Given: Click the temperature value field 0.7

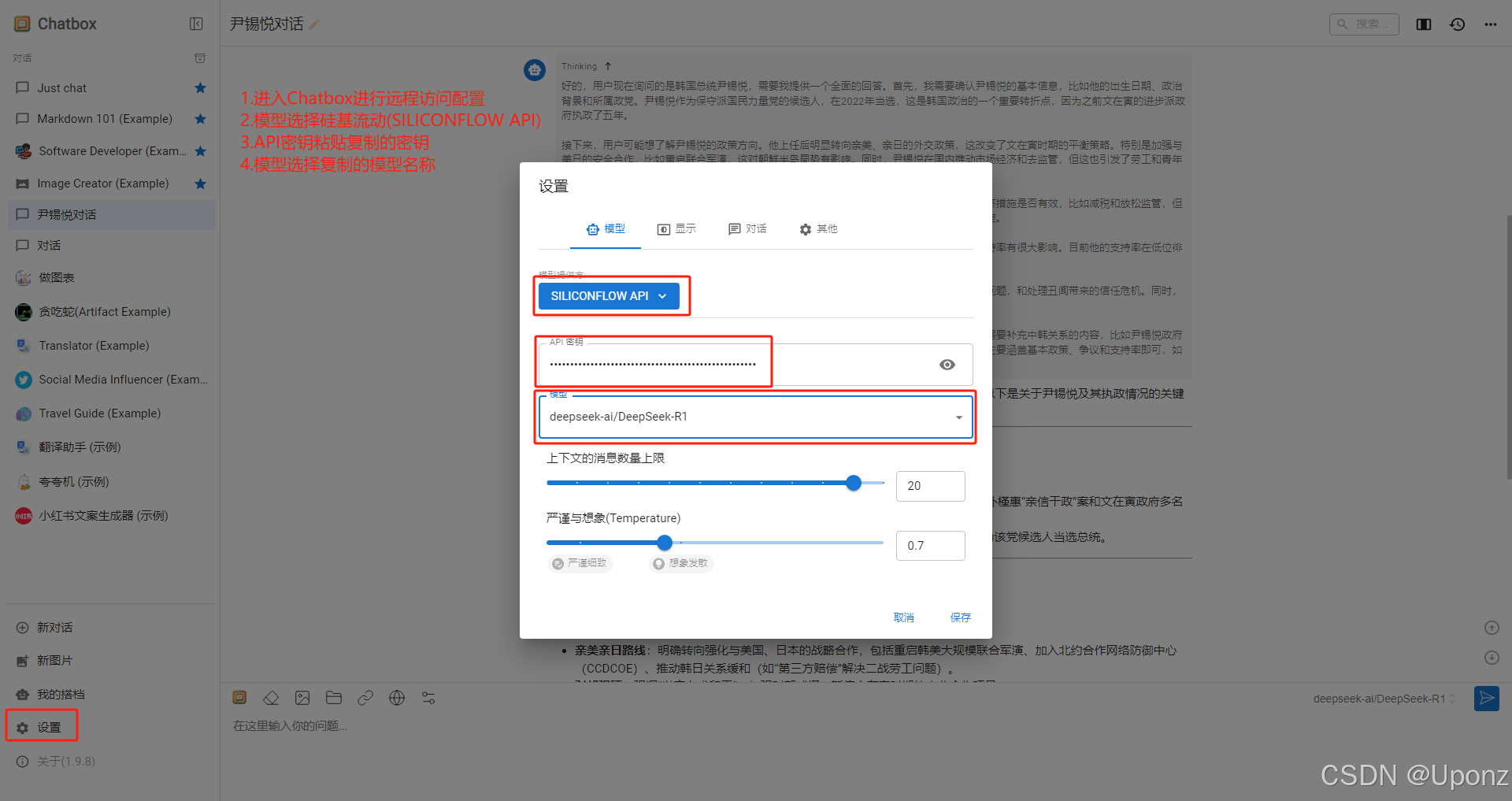Looking at the screenshot, I should click(930, 546).
